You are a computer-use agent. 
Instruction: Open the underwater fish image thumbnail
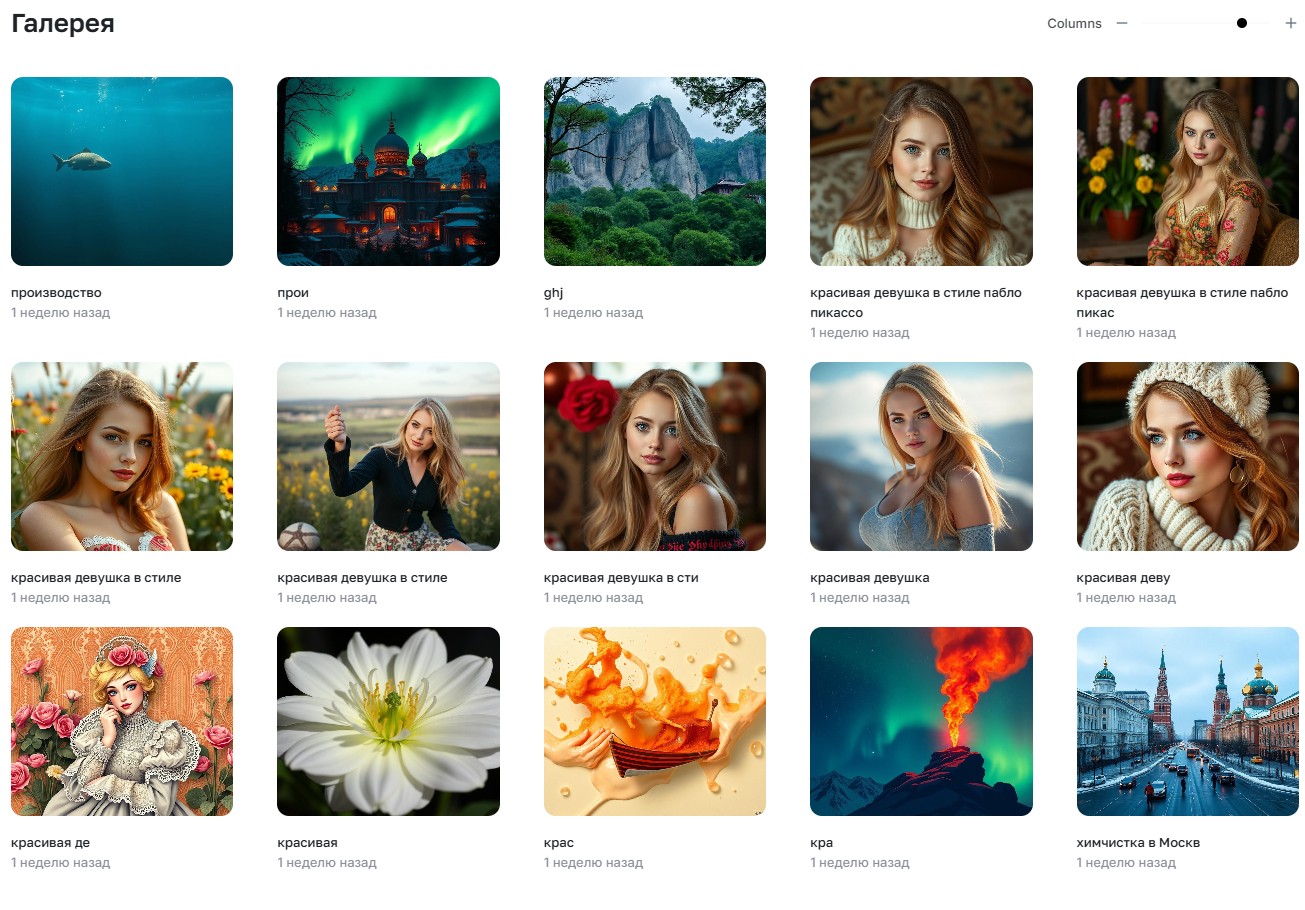click(122, 171)
